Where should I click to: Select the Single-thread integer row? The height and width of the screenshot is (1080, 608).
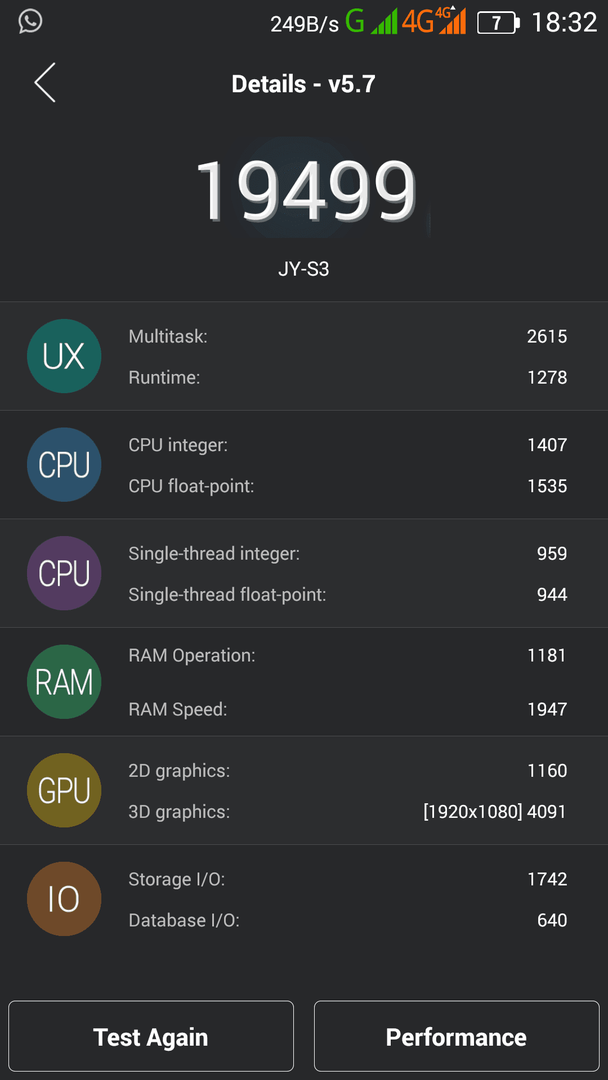348,553
